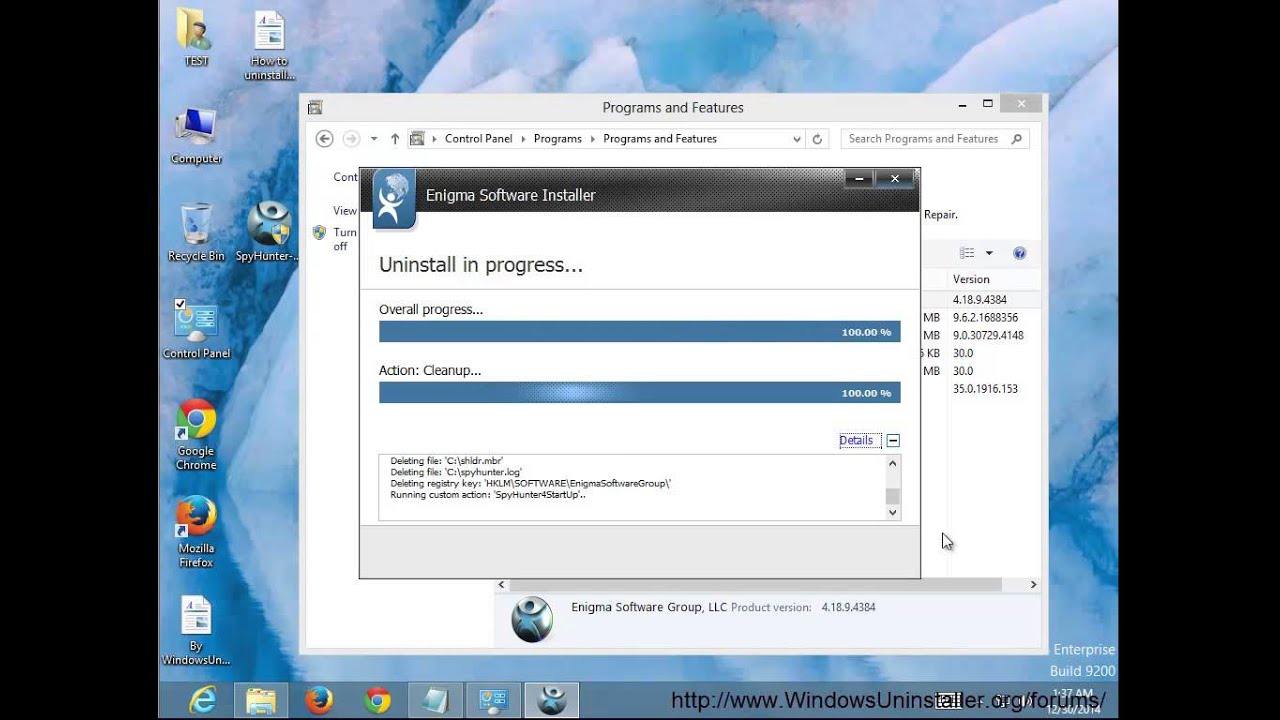Image resolution: width=1280 pixels, height=720 pixels.
Task: Click the Enigma Software Installer logo
Action: [x=393, y=199]
